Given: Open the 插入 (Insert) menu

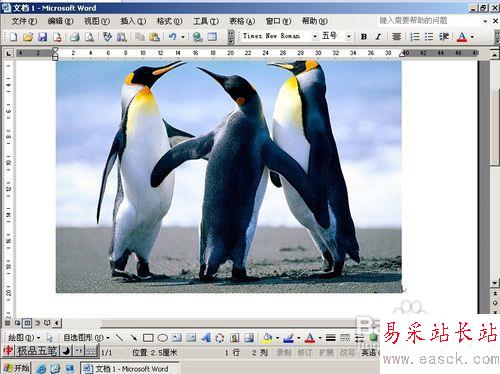Looking at the screenshot, I should (133, 21).
